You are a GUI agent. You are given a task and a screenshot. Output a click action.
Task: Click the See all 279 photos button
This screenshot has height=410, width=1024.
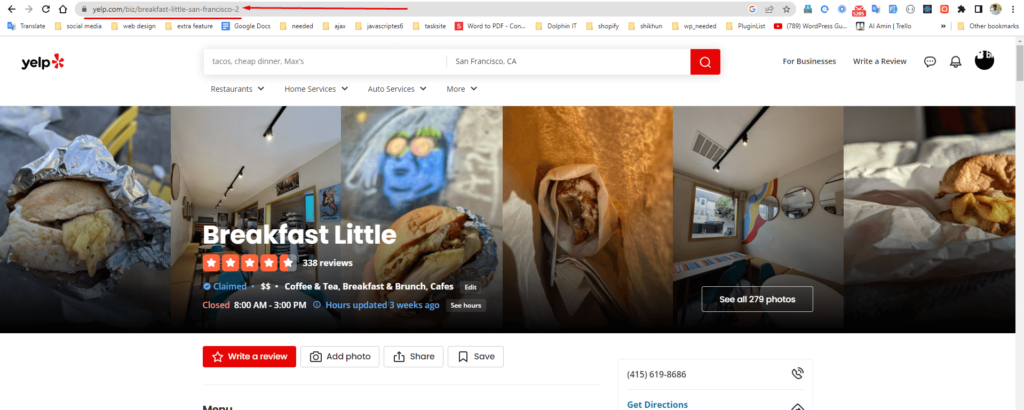(x=757, y=299)
